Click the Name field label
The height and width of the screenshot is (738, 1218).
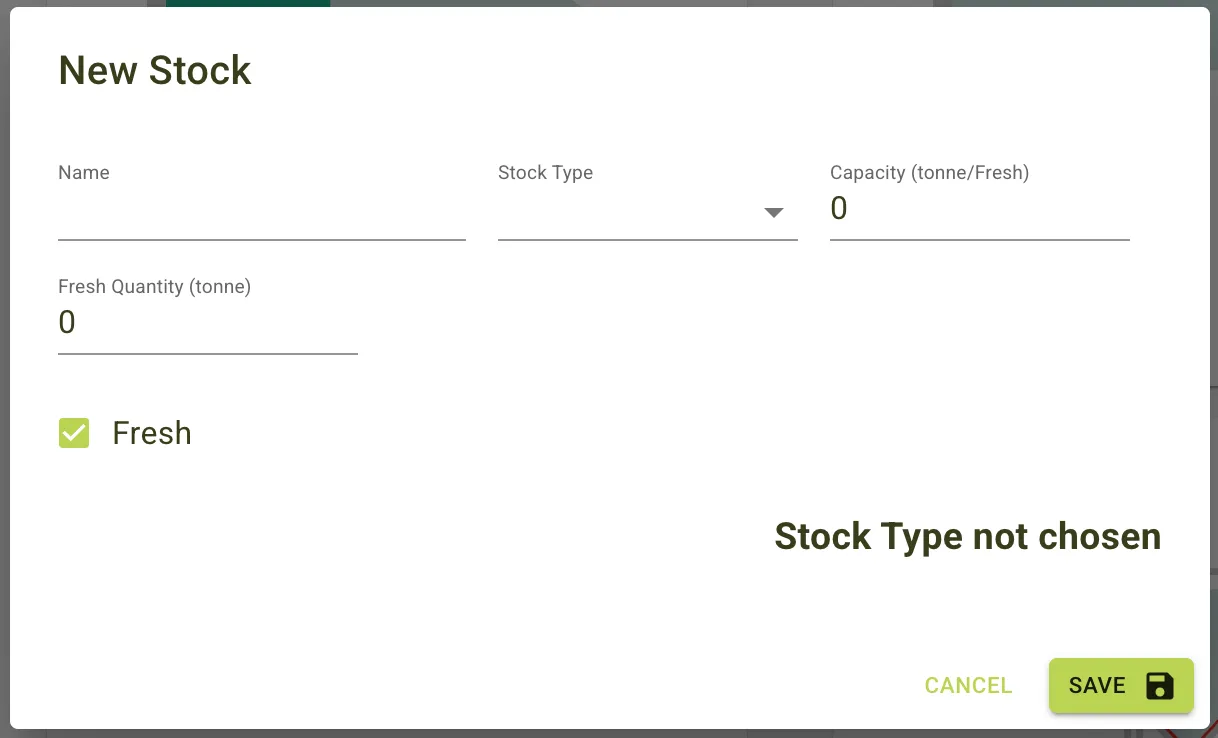click(83, 172)
